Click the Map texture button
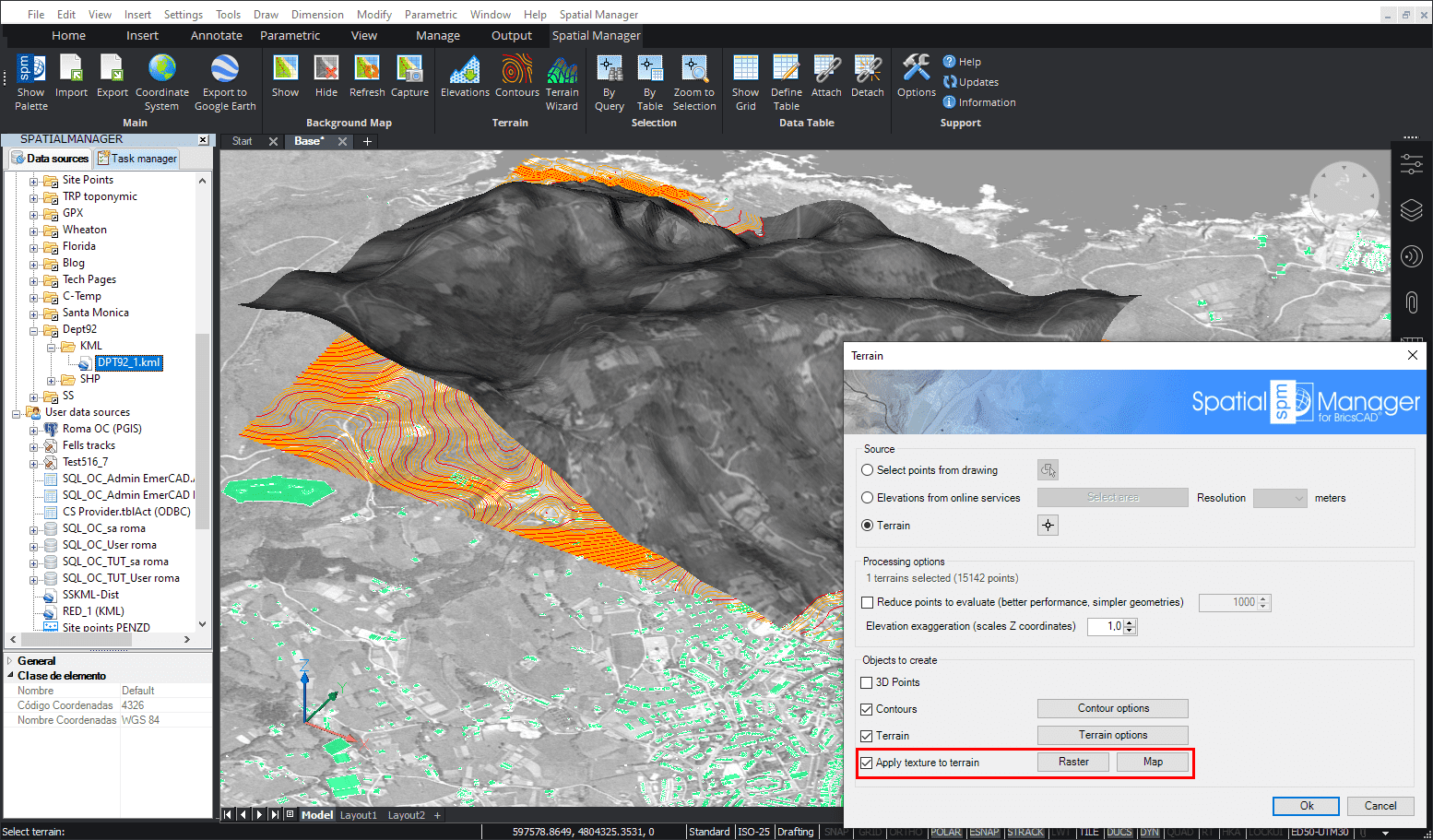 pyautogui.click(x=1153, y=762)
